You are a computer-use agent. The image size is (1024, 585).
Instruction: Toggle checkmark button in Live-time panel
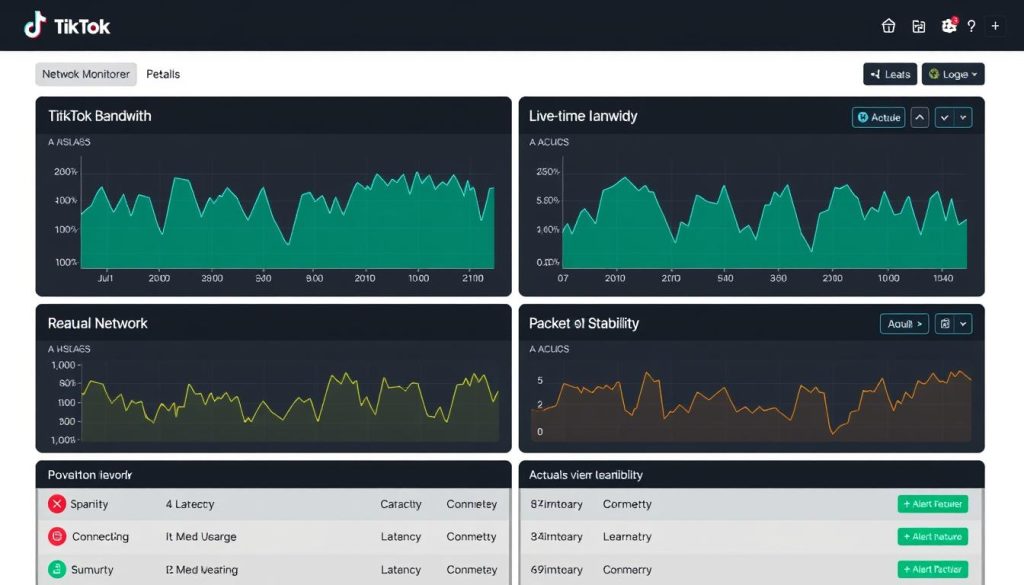[944, 118]
